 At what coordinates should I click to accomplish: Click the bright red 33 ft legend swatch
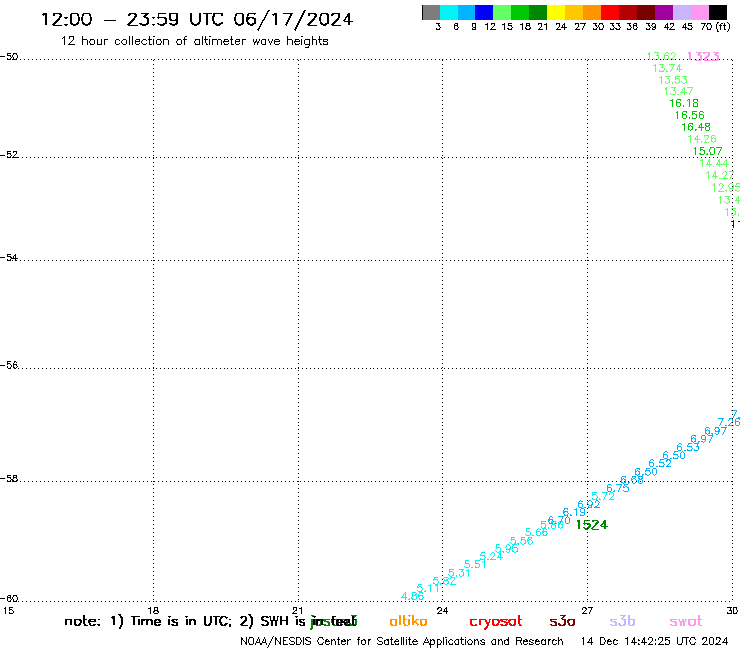[610, 12]
